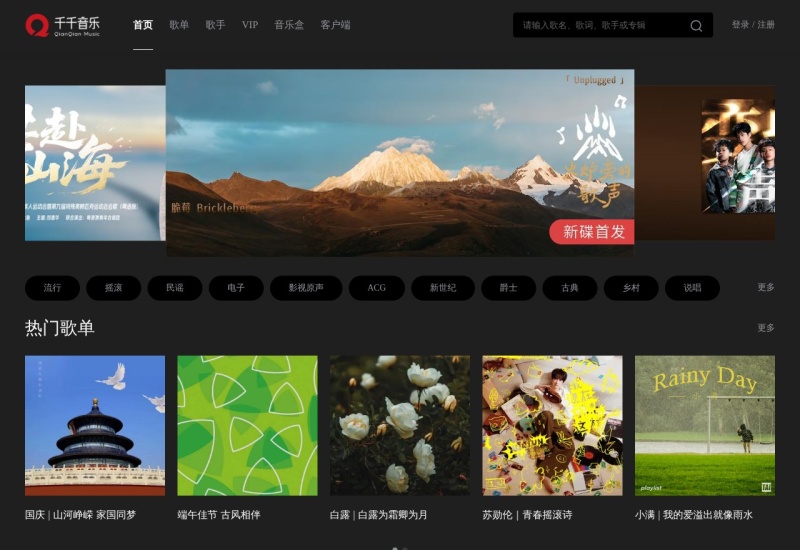
Task: Go to the 歌单 playlists tab
Action: pyautogui.click(x=179, y=25)
